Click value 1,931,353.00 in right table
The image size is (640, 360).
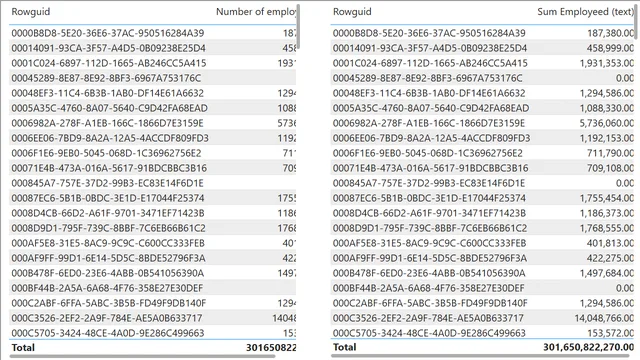click(607, 63)
